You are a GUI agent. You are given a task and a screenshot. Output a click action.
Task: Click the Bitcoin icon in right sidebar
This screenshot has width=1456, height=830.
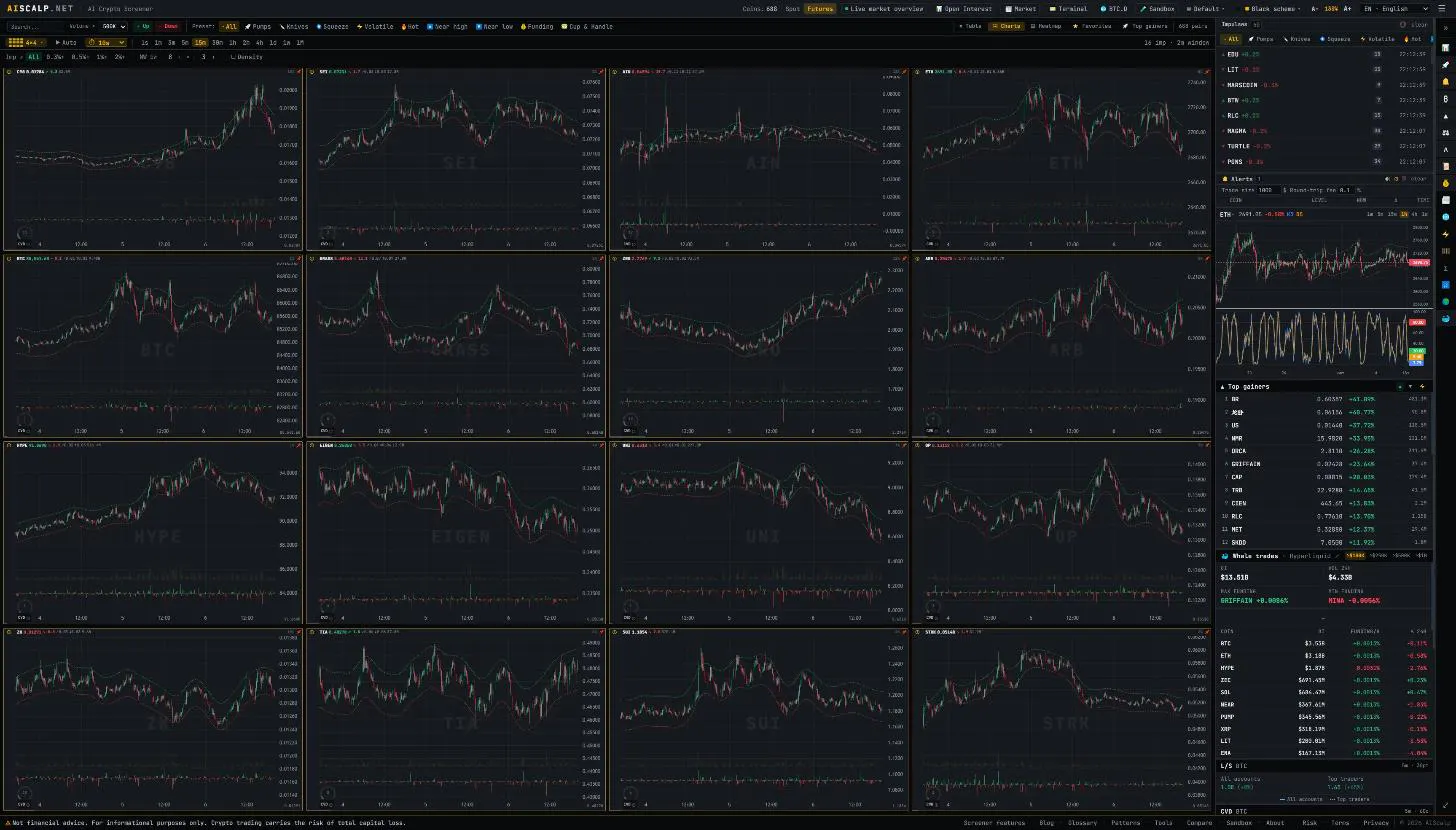click(1445, 98)
